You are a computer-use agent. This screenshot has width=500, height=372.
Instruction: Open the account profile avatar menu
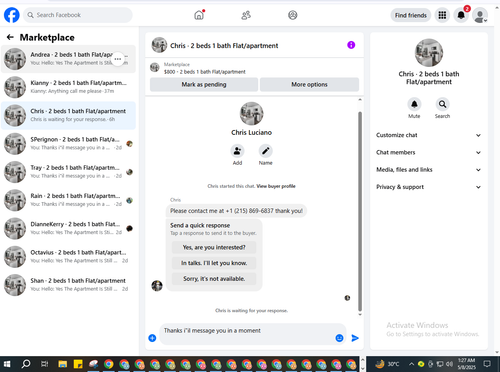pos(480,15)
